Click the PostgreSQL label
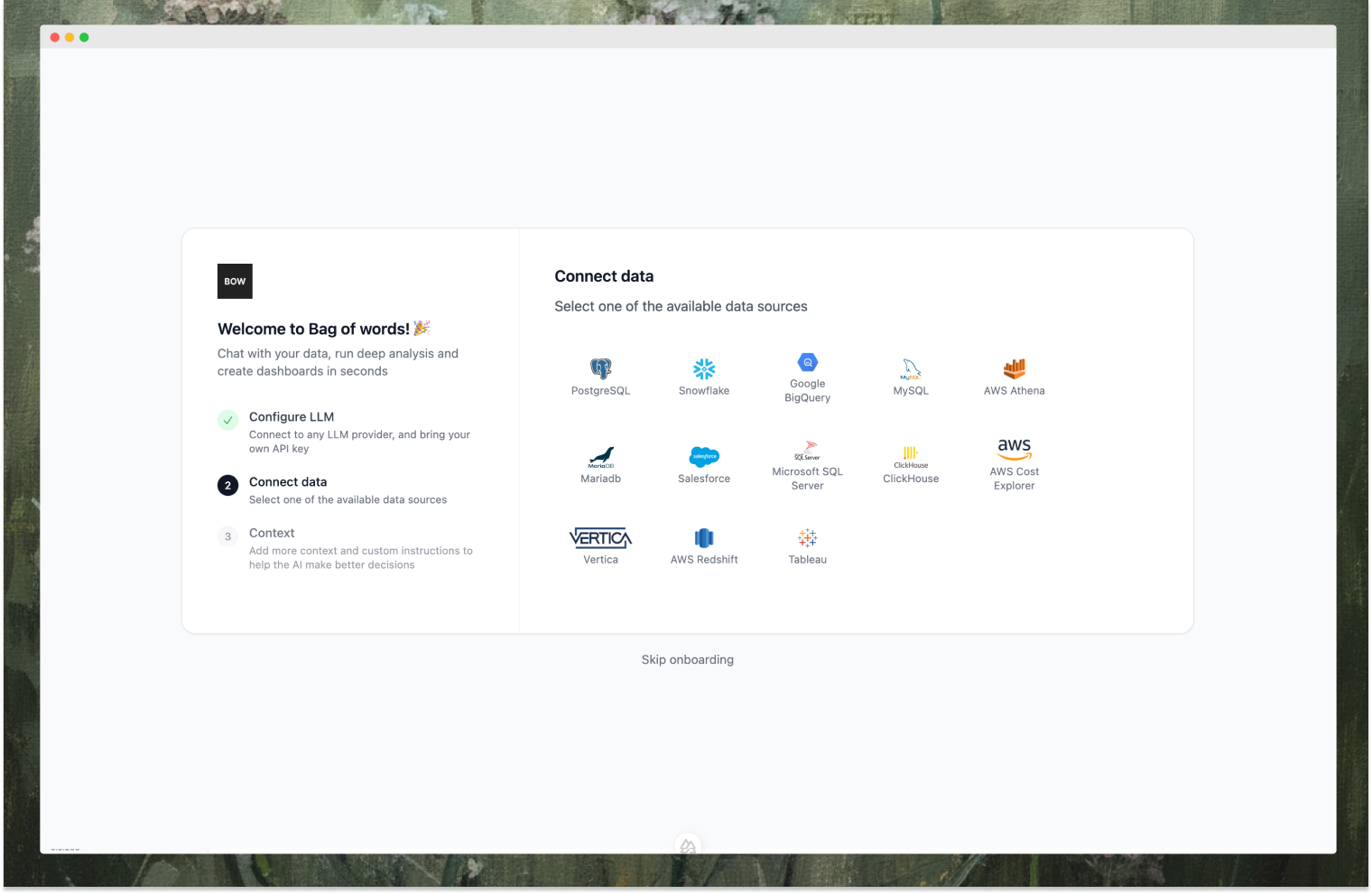The width and height of the screenshot is (1372, 894). pyautogui.click(x=600, y=391)
